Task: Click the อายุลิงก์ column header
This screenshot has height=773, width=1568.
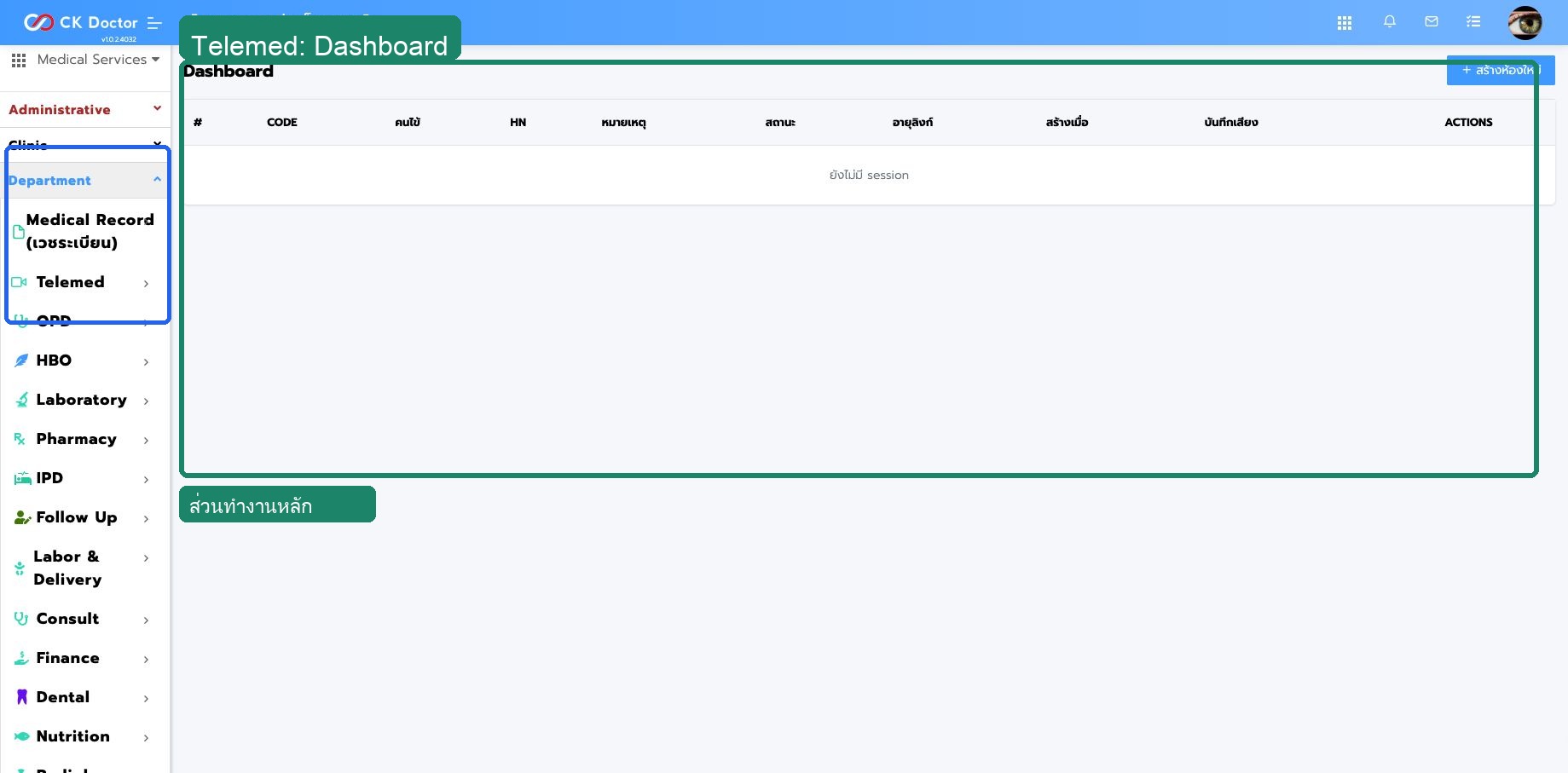Action: click(912, 123)
